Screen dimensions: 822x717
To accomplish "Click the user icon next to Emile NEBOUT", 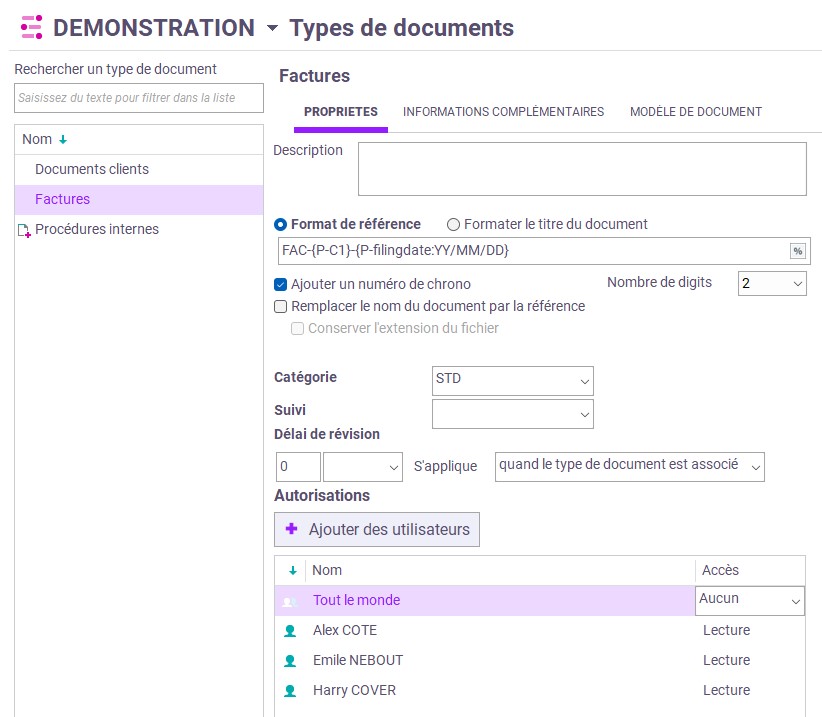I will (x=291, y=661).
